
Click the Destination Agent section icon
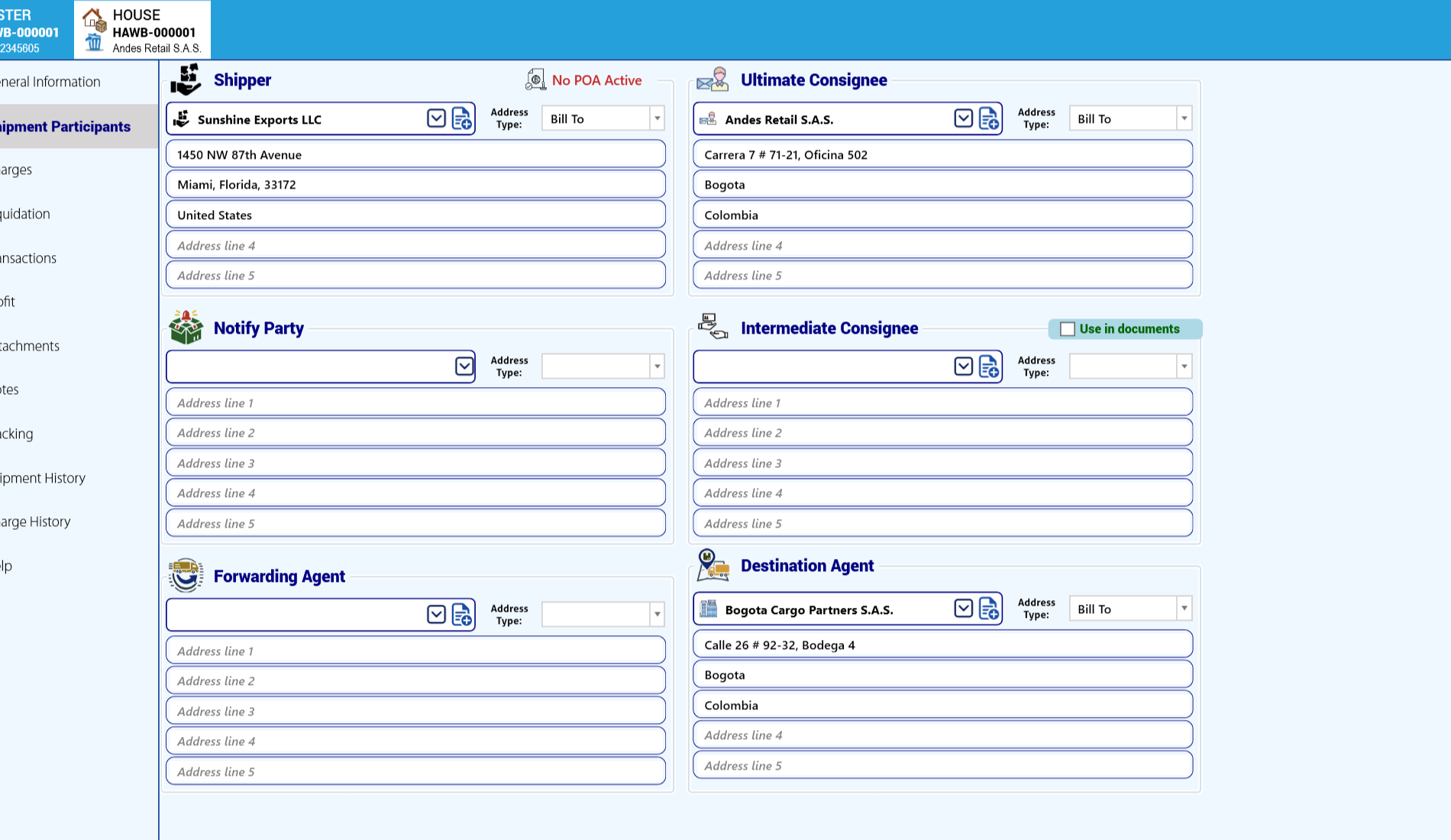click(713, 565)
